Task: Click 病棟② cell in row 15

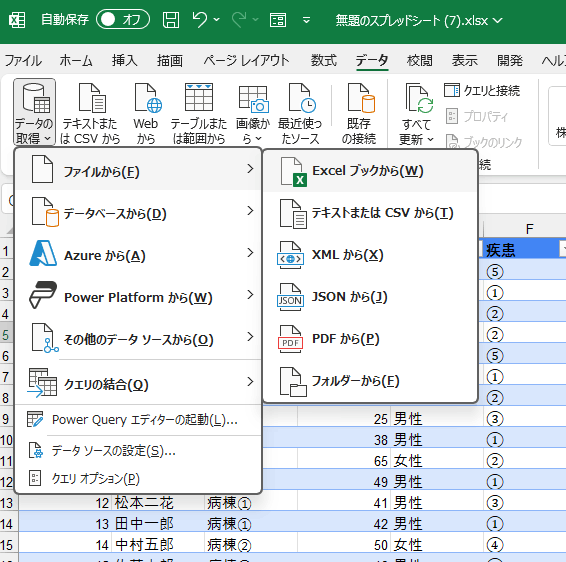Action: 251,545
